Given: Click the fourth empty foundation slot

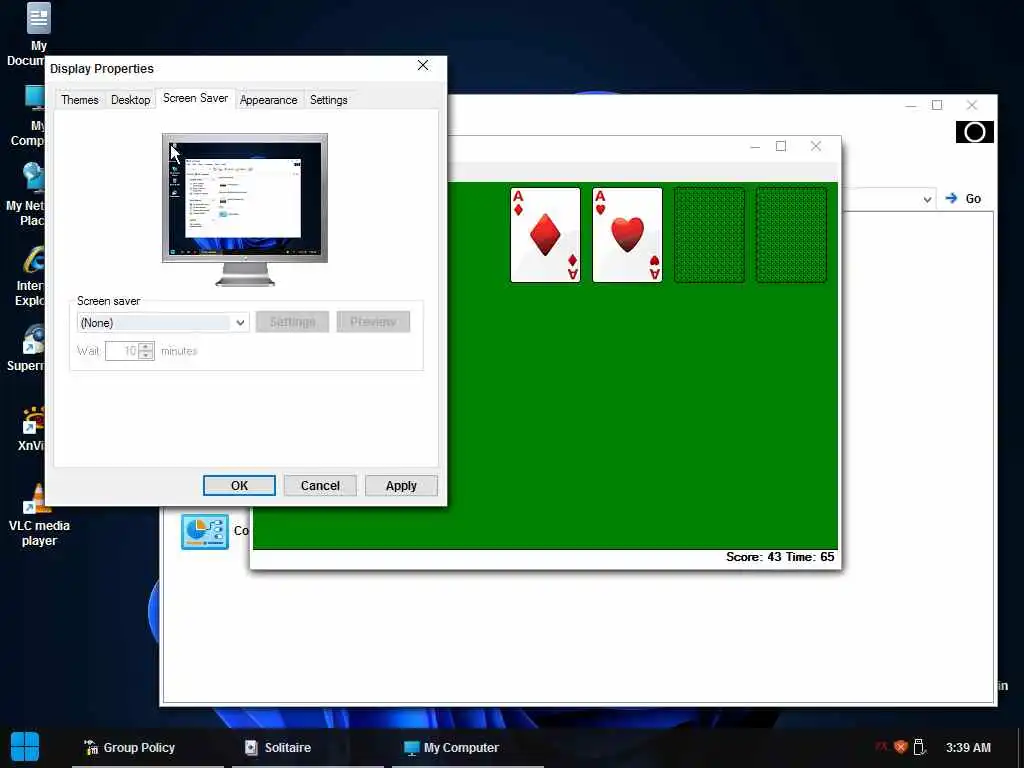Looking at the screenshot, I should click(792, 235).
